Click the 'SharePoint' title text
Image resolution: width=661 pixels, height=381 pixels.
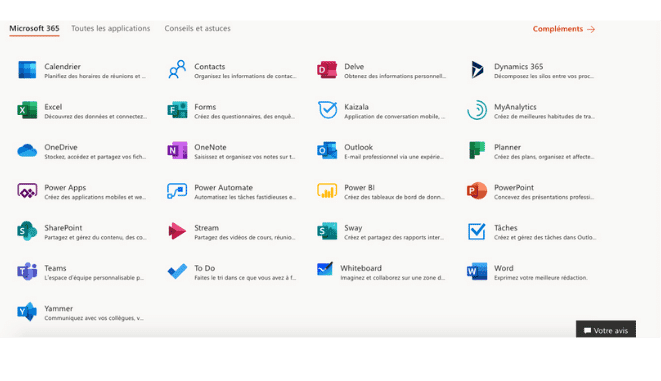pos(63,228)
